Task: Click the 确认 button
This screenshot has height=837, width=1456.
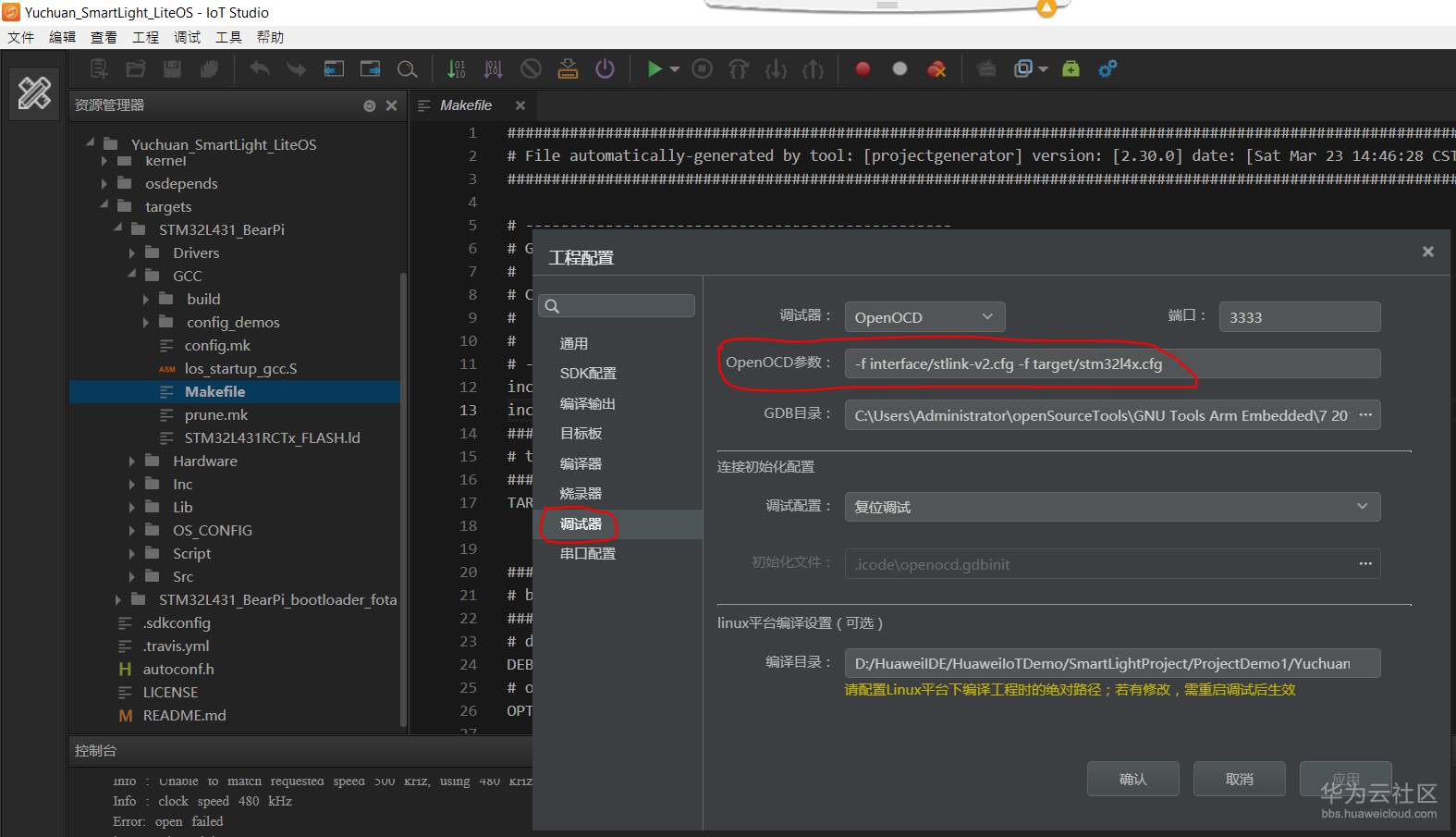Action: click(x=1133, y=779)
